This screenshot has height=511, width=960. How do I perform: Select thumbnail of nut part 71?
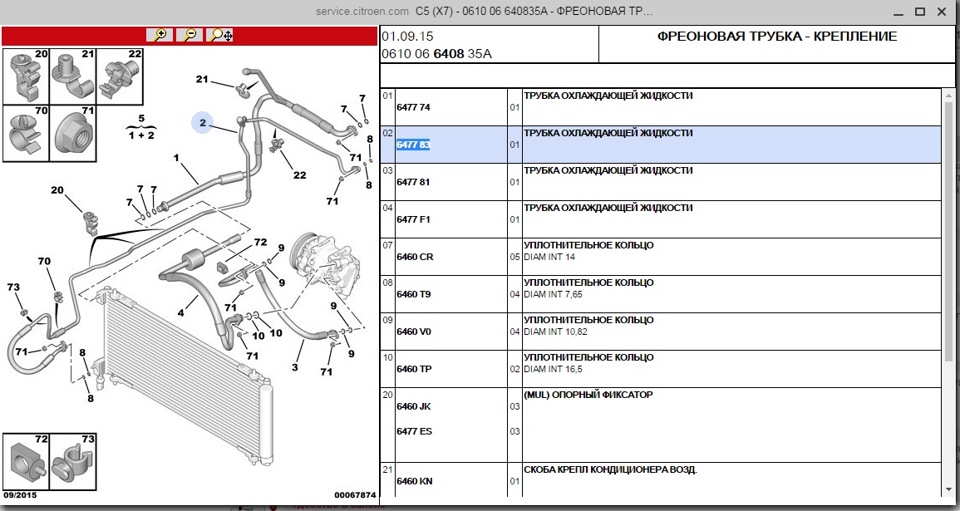72,133
